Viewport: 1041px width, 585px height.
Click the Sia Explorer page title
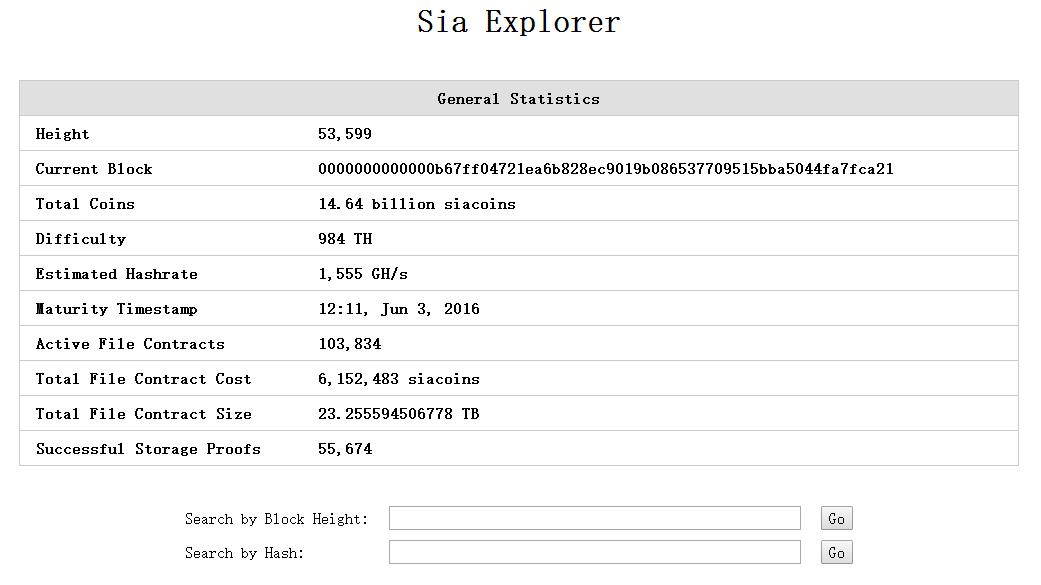519,22
